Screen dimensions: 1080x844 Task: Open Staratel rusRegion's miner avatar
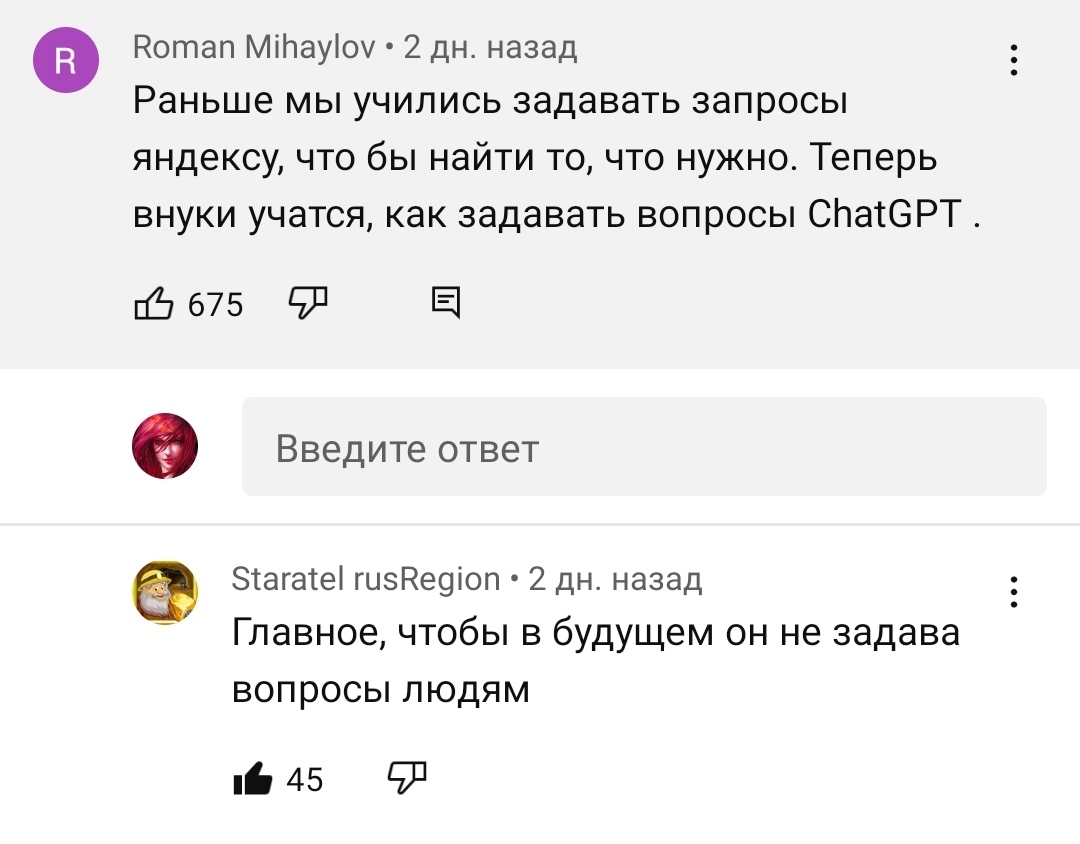coord(166,593)
